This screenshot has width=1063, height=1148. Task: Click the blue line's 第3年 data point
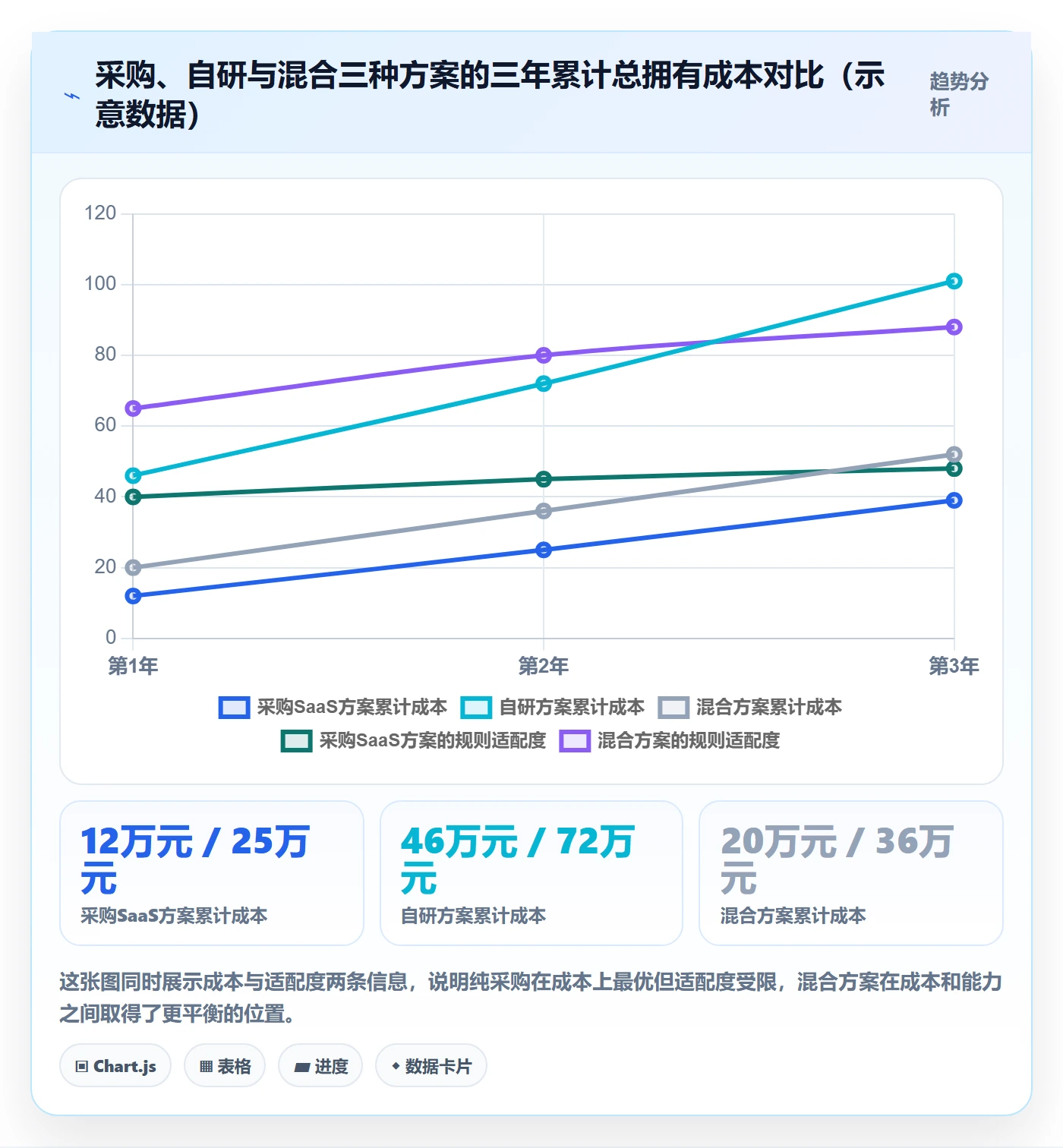click(954, 500)
